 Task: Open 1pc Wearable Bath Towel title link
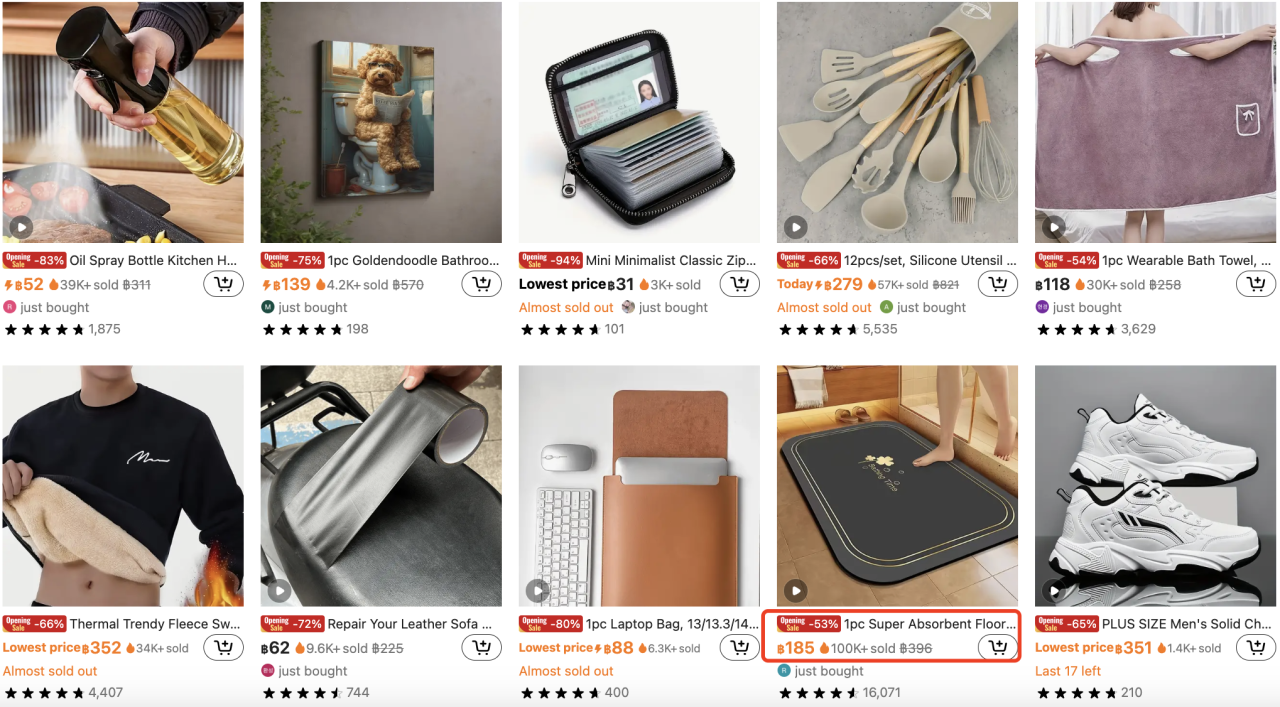1187,260
